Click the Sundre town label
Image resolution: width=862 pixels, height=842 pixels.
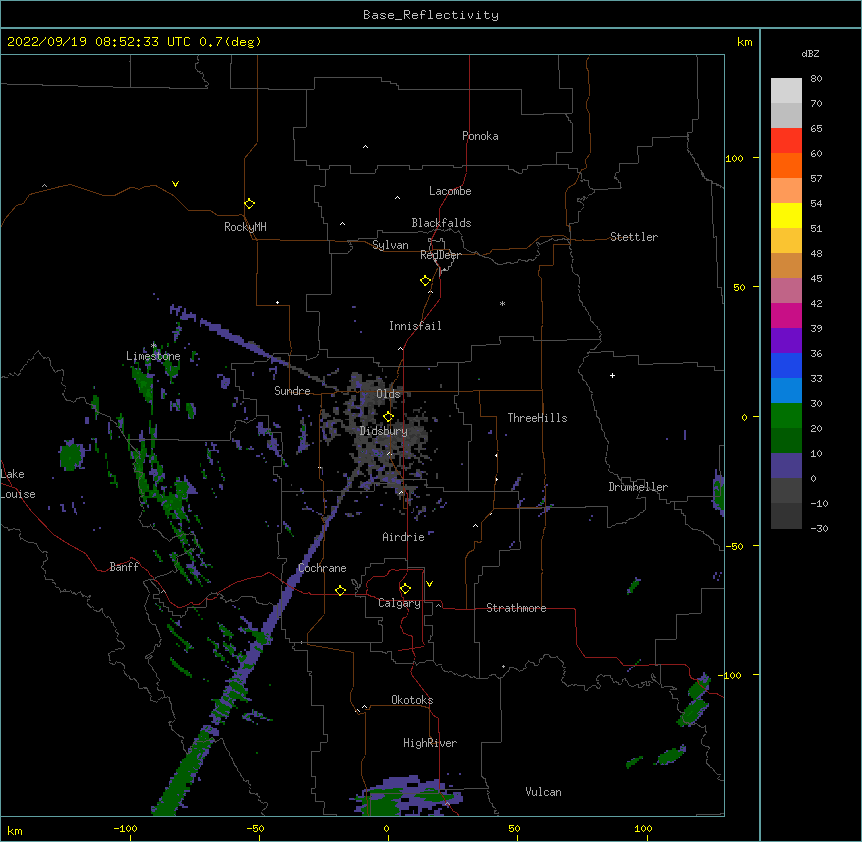tap(292, 391)
